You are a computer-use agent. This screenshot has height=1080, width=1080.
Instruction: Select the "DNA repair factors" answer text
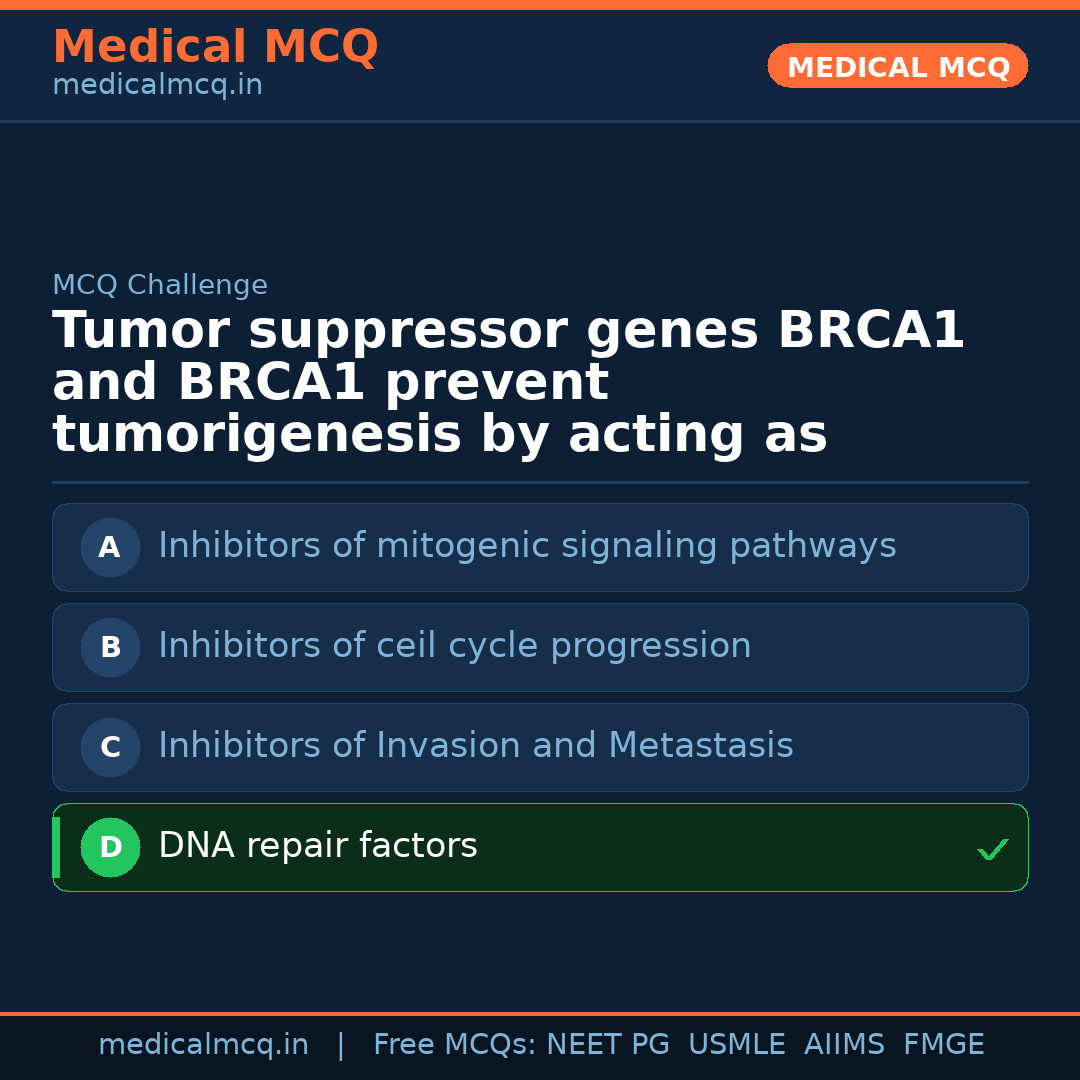317,846
